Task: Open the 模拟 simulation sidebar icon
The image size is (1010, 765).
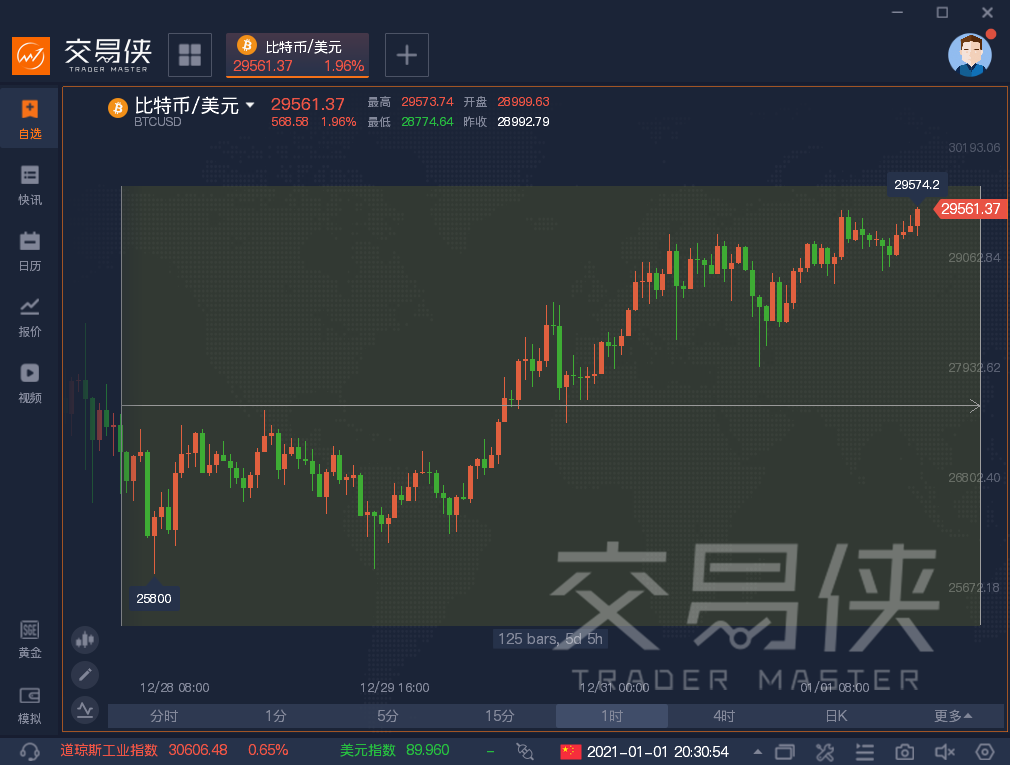Action: click(x=30, y=705)
